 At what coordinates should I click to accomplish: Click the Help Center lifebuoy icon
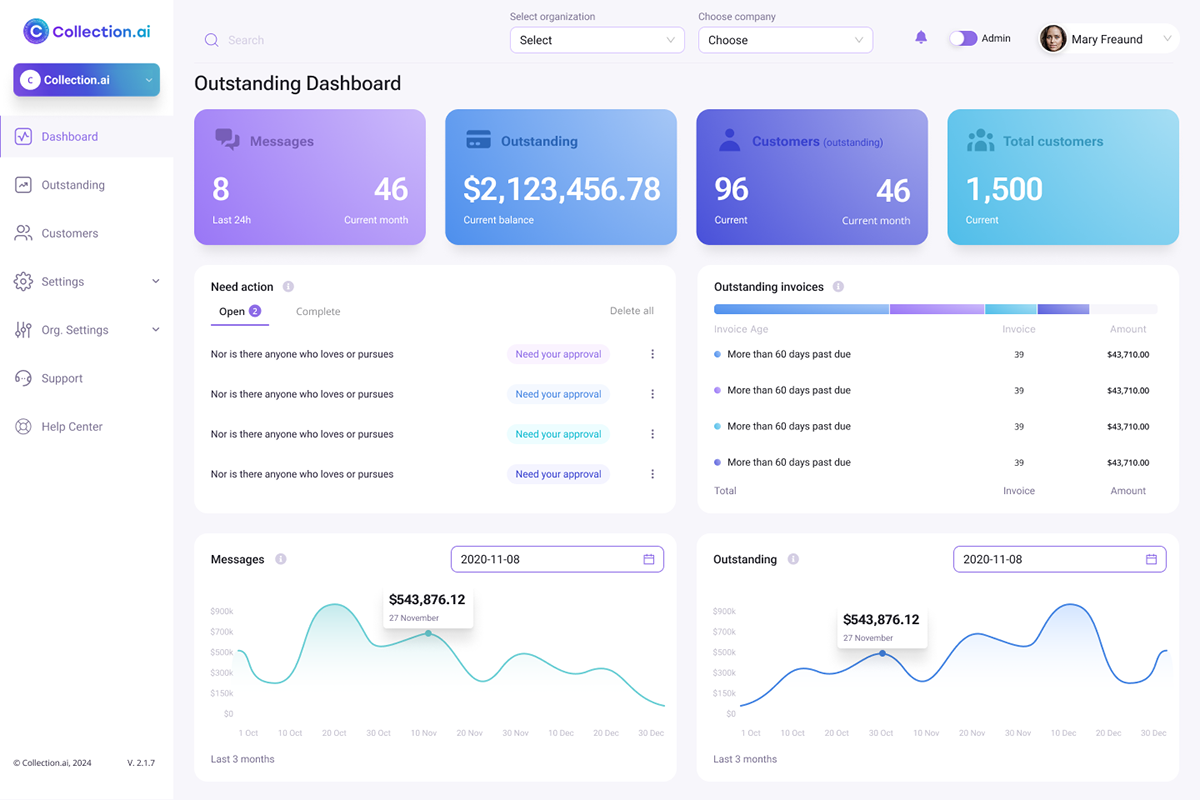point(23,426)
